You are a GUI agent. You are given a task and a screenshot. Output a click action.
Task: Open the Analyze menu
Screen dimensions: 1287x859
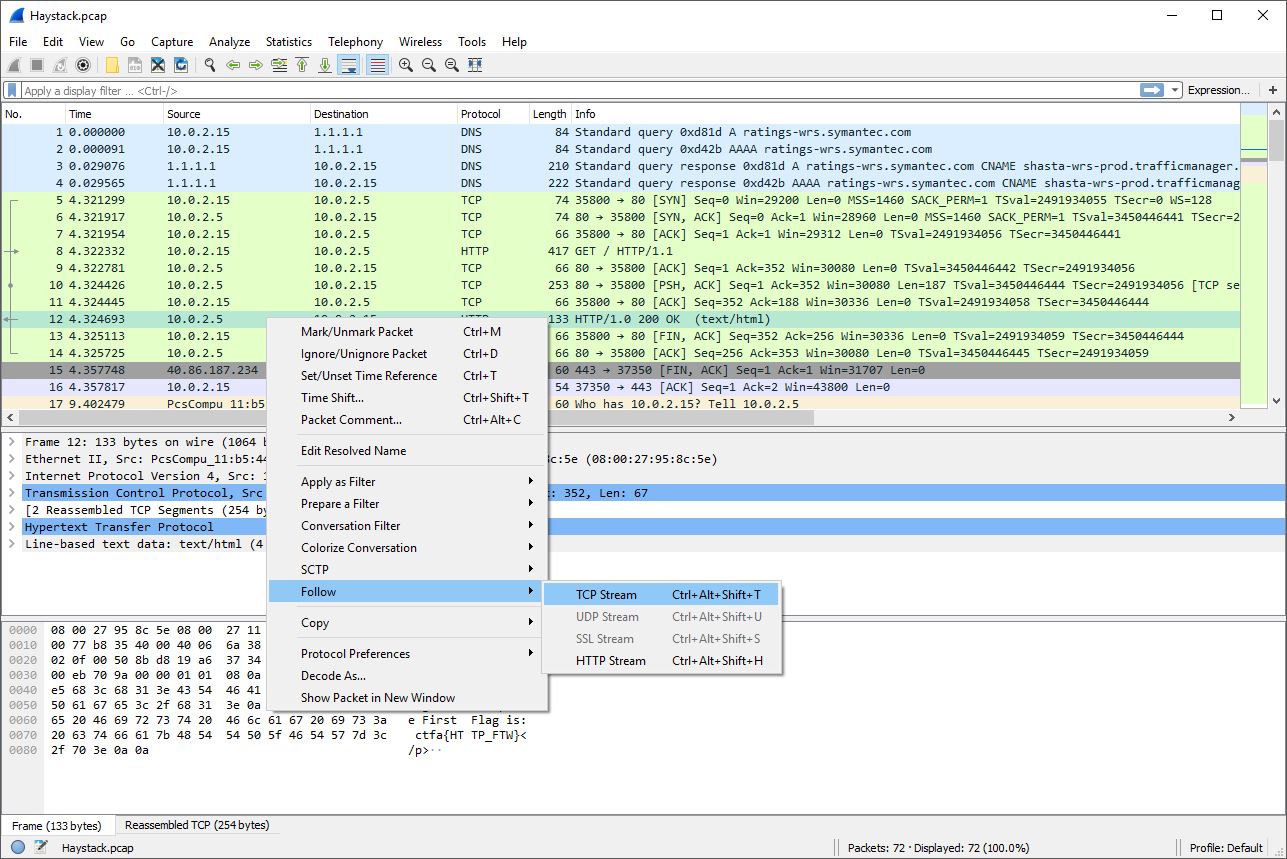pos(229,42)
